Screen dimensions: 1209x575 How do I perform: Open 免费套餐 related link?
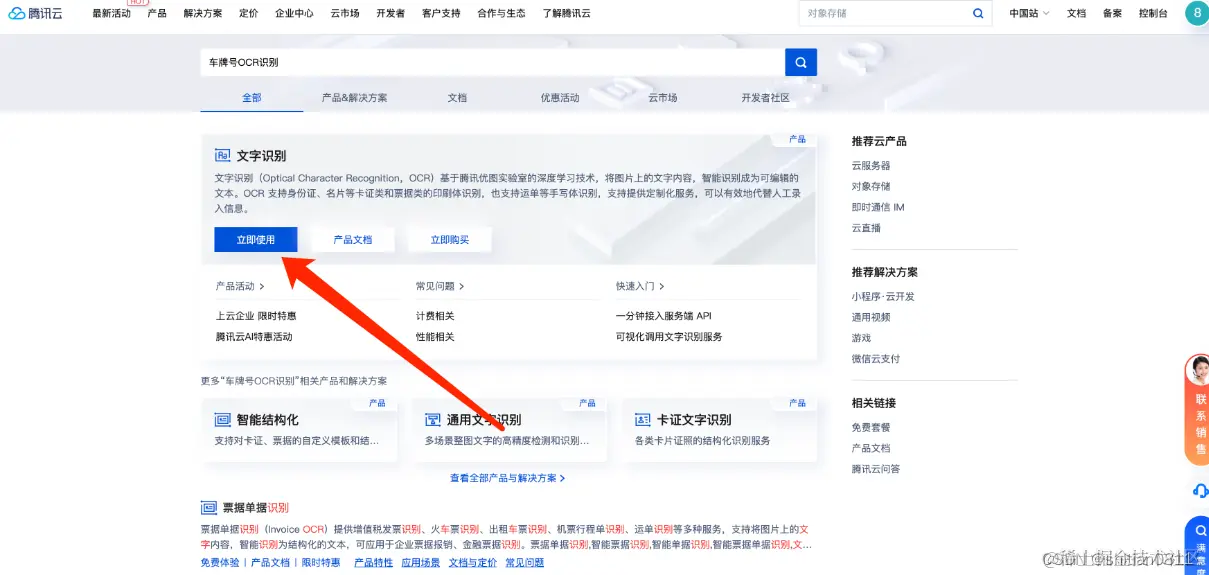[x=871, y=427]
